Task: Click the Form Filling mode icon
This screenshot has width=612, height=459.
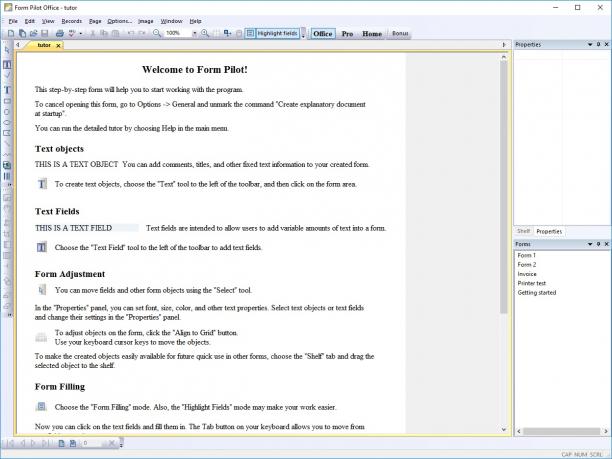Action: [x=250, y=34]
